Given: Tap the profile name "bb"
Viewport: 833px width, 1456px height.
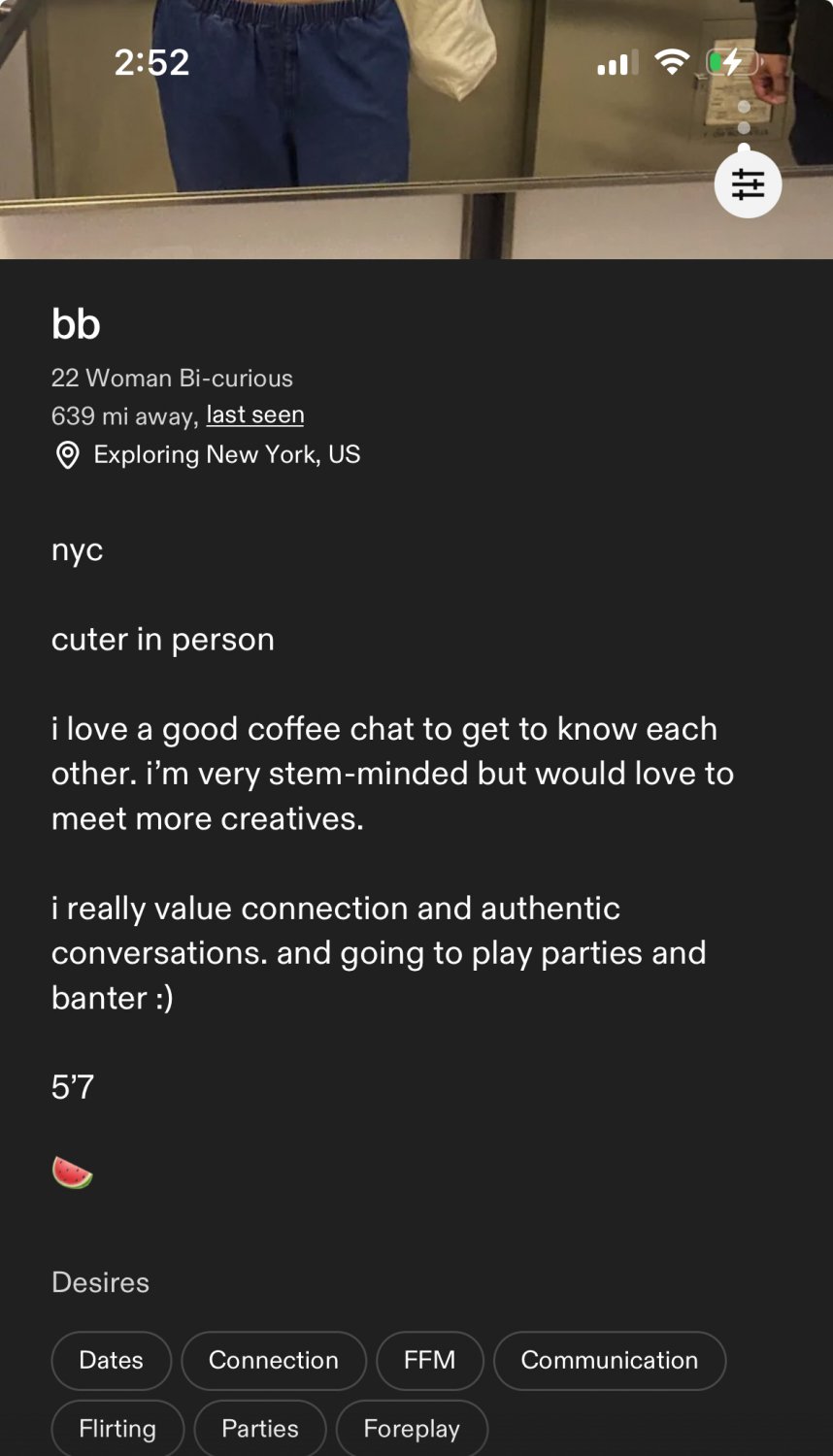Looking at the screenshot, I should click(x=76, y=324).
